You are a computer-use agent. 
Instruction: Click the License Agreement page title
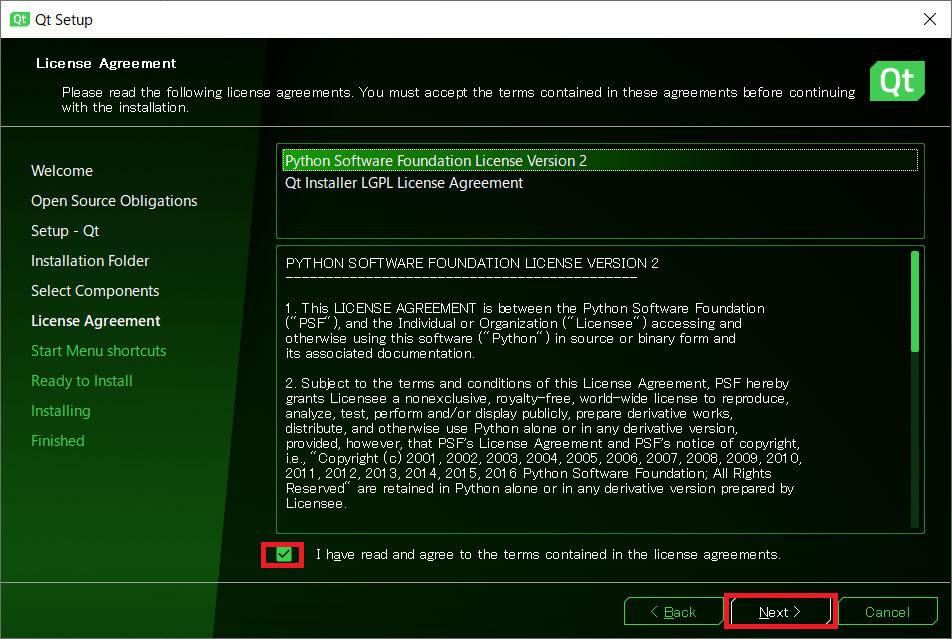[x=106, y=63]
